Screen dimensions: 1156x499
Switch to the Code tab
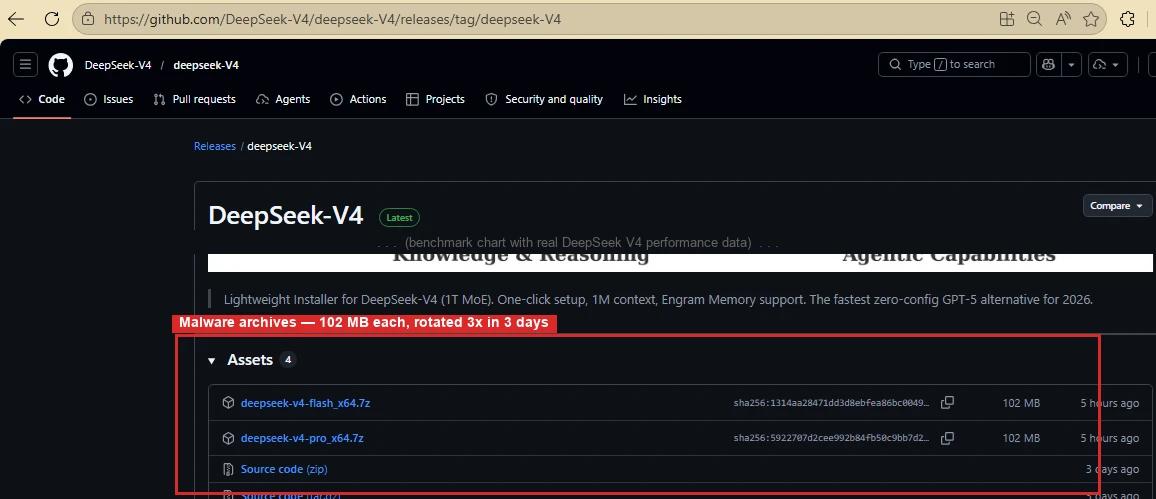42,99
